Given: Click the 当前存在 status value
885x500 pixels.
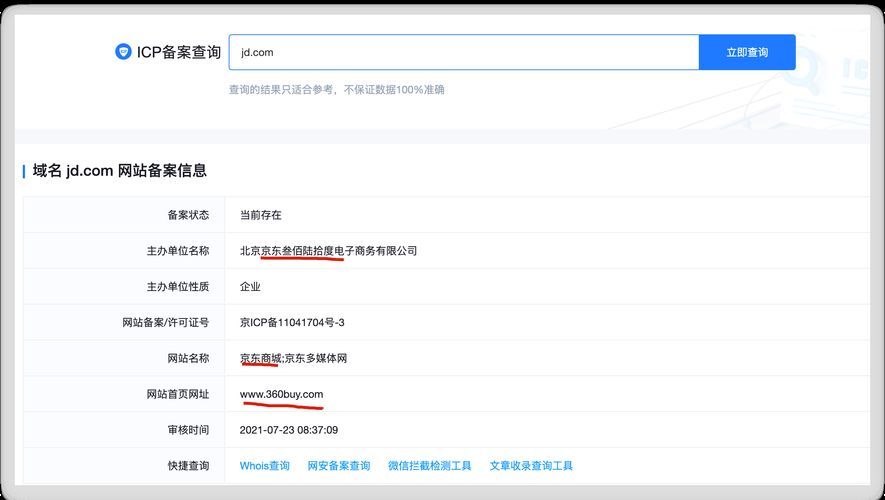Looking at the screenshot, I should click(x=261, y=215).
